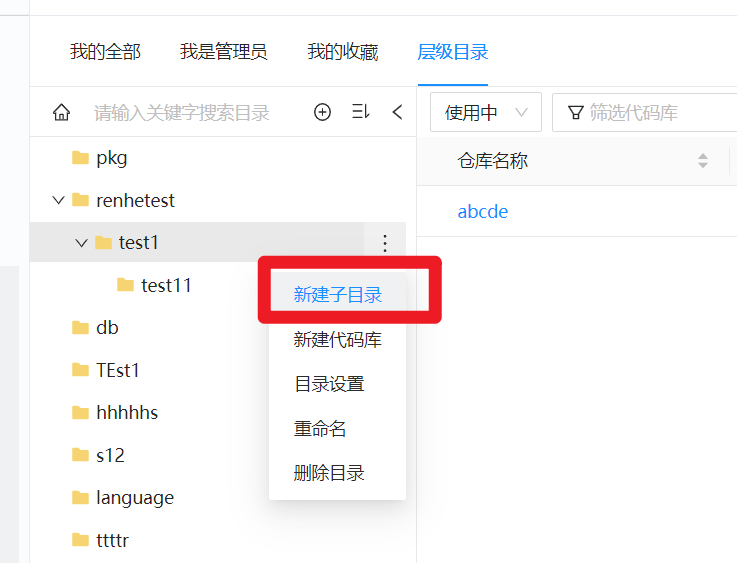Screen dimensions: 737x563
Task: Click the language folder icon
Action: (80, 497)
